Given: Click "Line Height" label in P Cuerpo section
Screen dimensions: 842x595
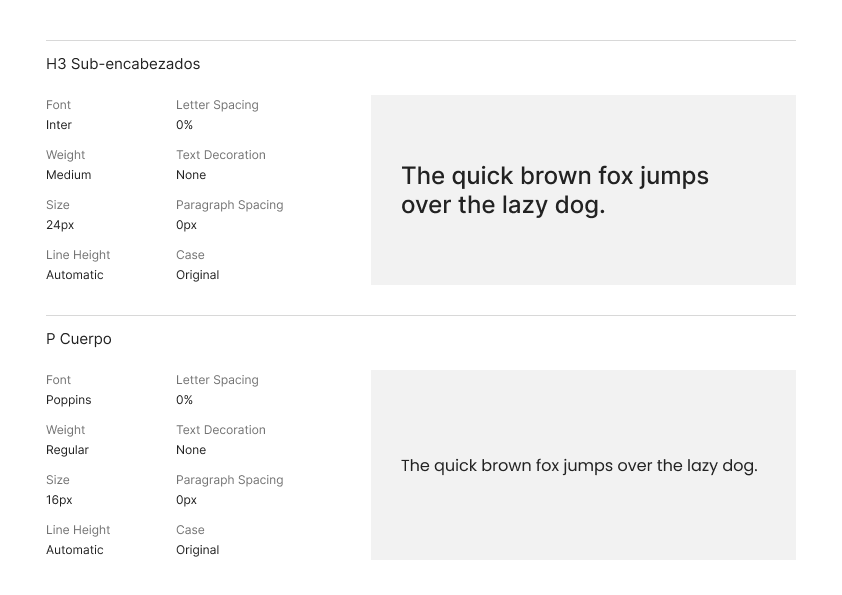Looking at the screenshot, I should point(78,530).
